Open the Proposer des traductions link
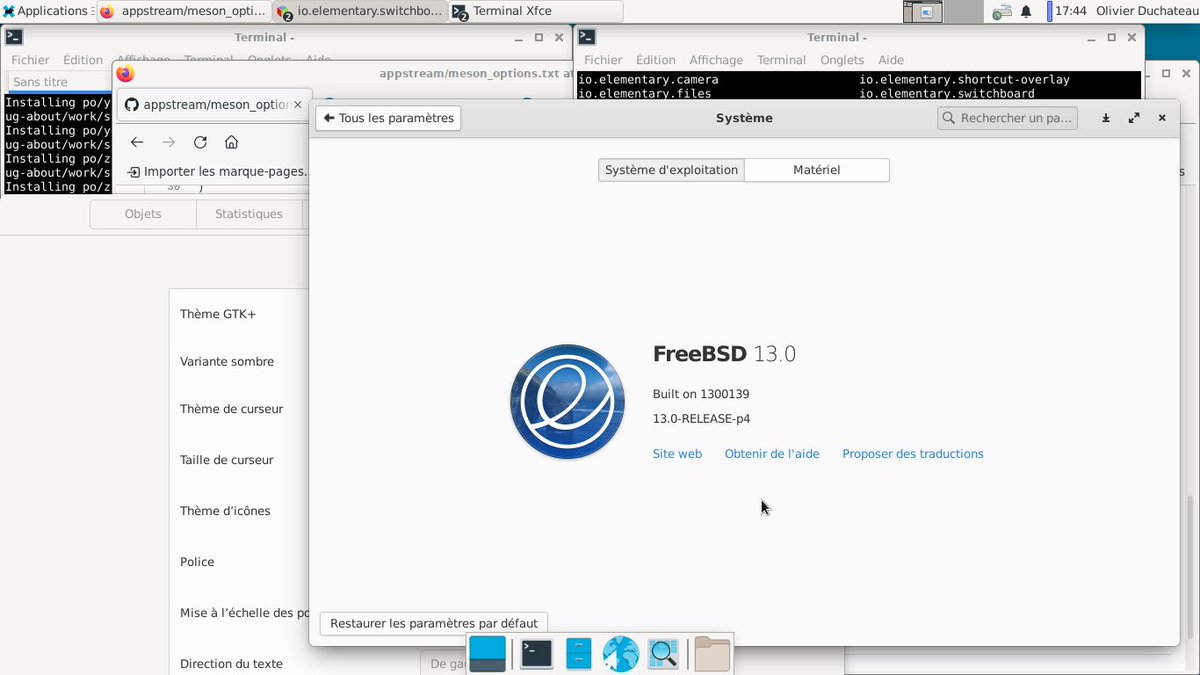The image size is (1200, 675). click(913, 454)
